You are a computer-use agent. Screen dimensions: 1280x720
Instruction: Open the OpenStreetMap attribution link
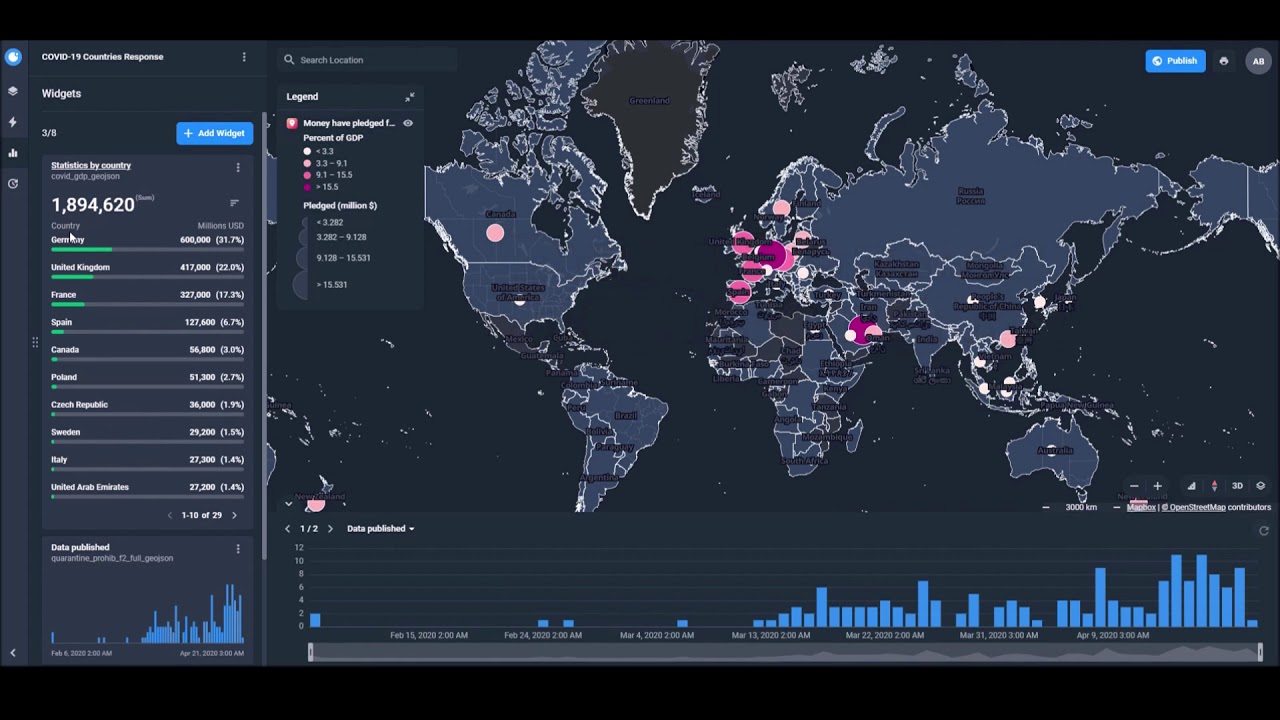click(1196, 507)
